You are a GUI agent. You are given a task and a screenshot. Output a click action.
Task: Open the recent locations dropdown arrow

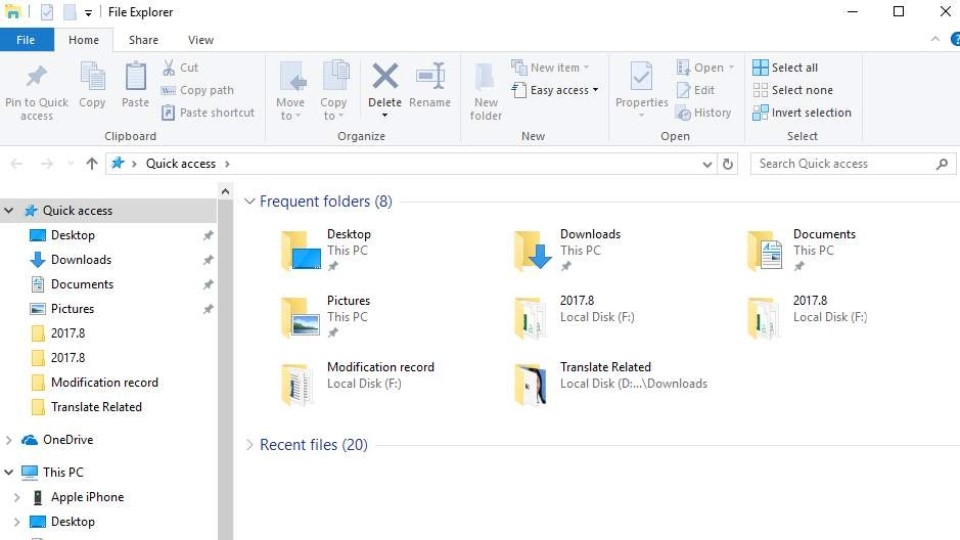tap(70, 163)
